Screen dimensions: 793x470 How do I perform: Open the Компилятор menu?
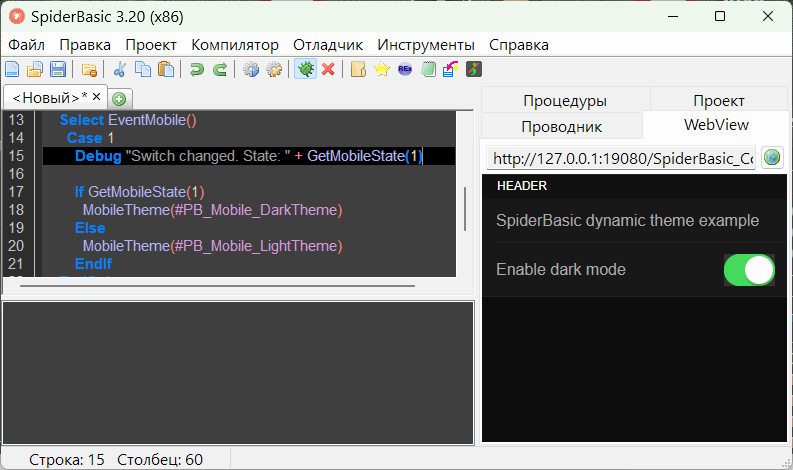235,45
